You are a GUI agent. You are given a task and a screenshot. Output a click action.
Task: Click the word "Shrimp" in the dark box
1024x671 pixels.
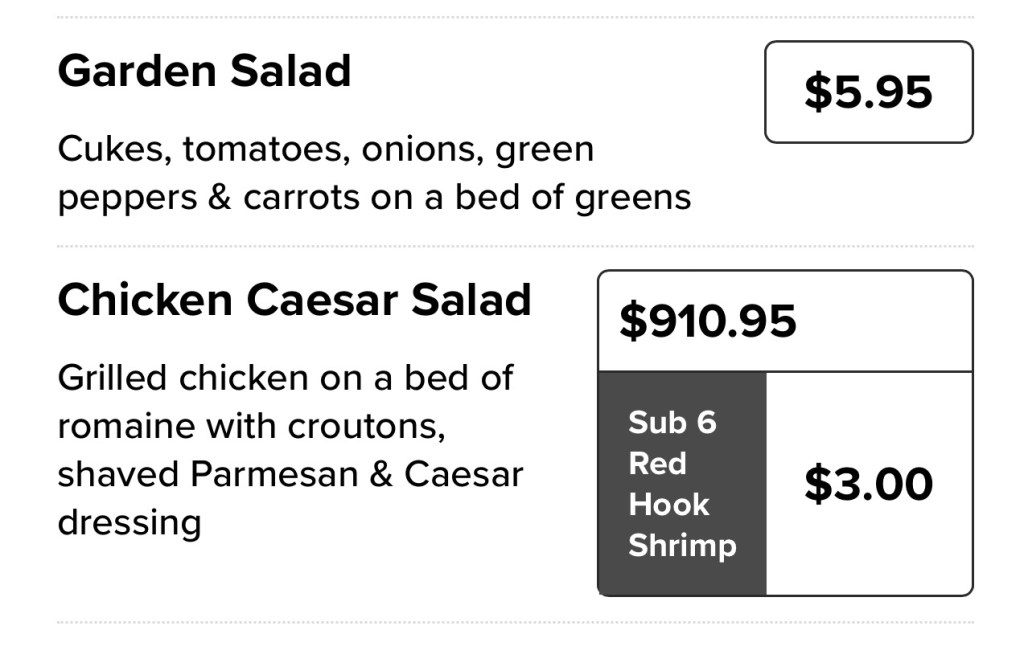pos(682,546)
